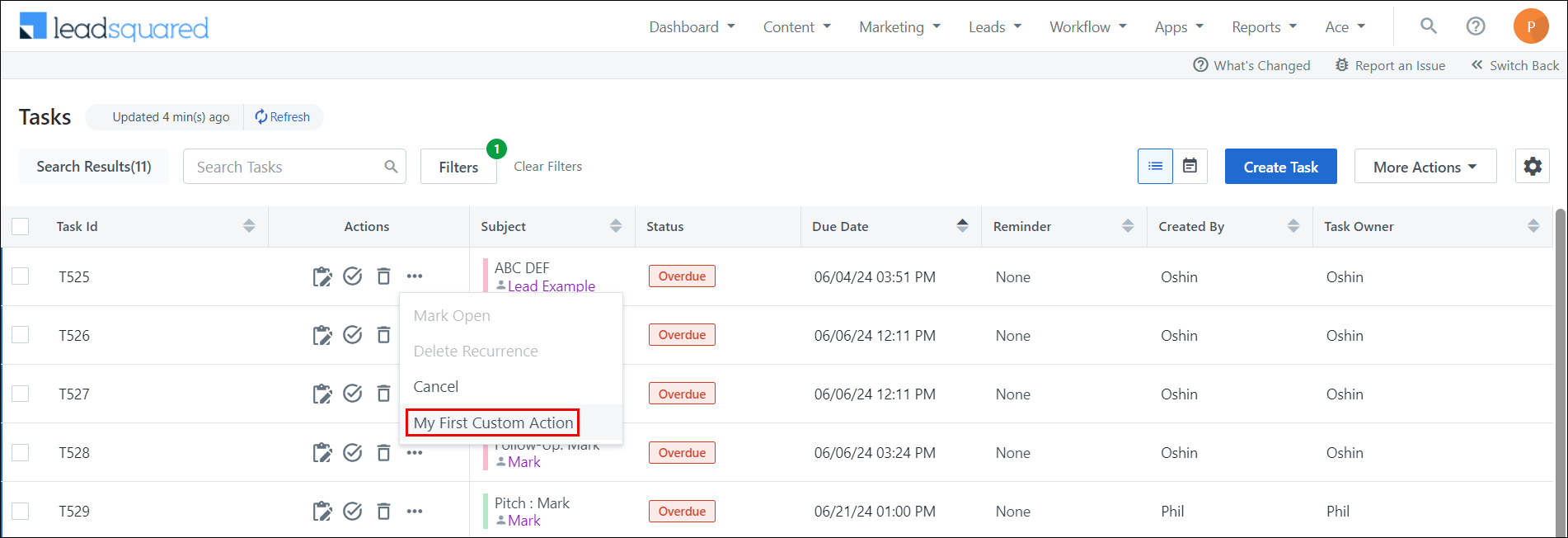Choose My First Custom Action
The width and height of the screenshot is (1568, 538).
pos(510,422)
